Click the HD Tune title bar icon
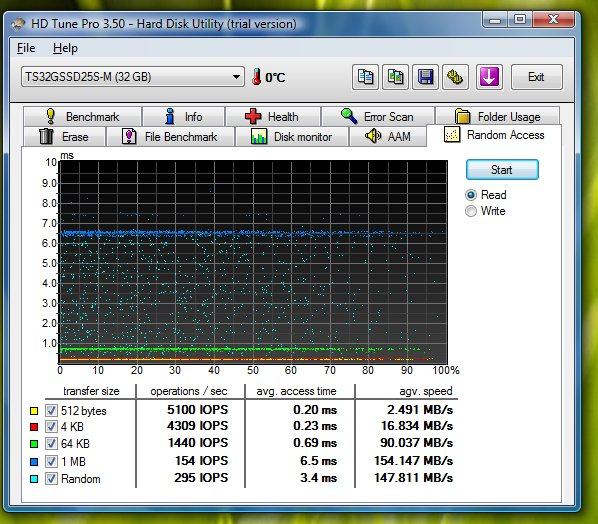 [18, 24]
